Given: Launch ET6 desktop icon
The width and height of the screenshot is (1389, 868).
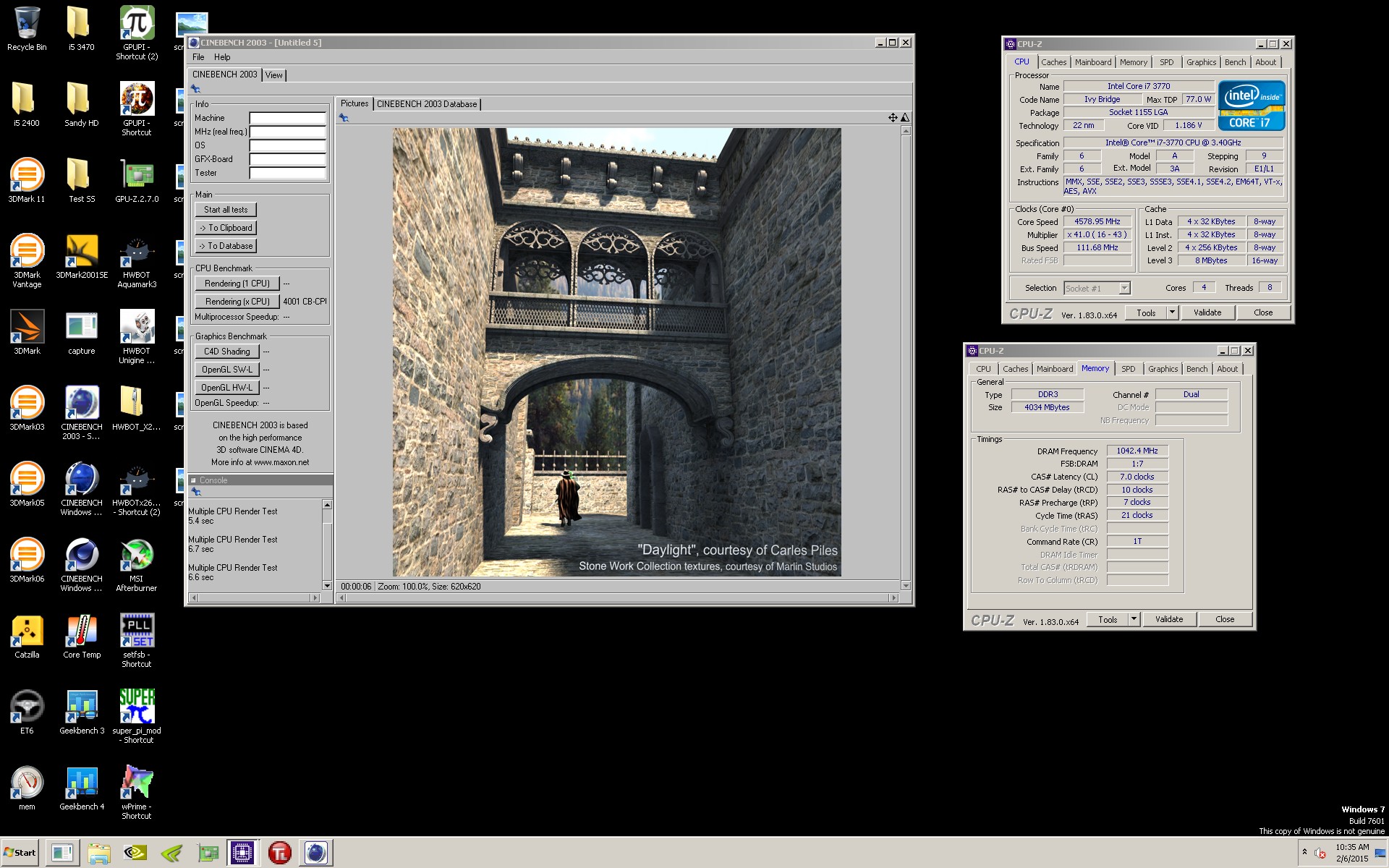Looking at the screenshot, I should coord(27,712).
